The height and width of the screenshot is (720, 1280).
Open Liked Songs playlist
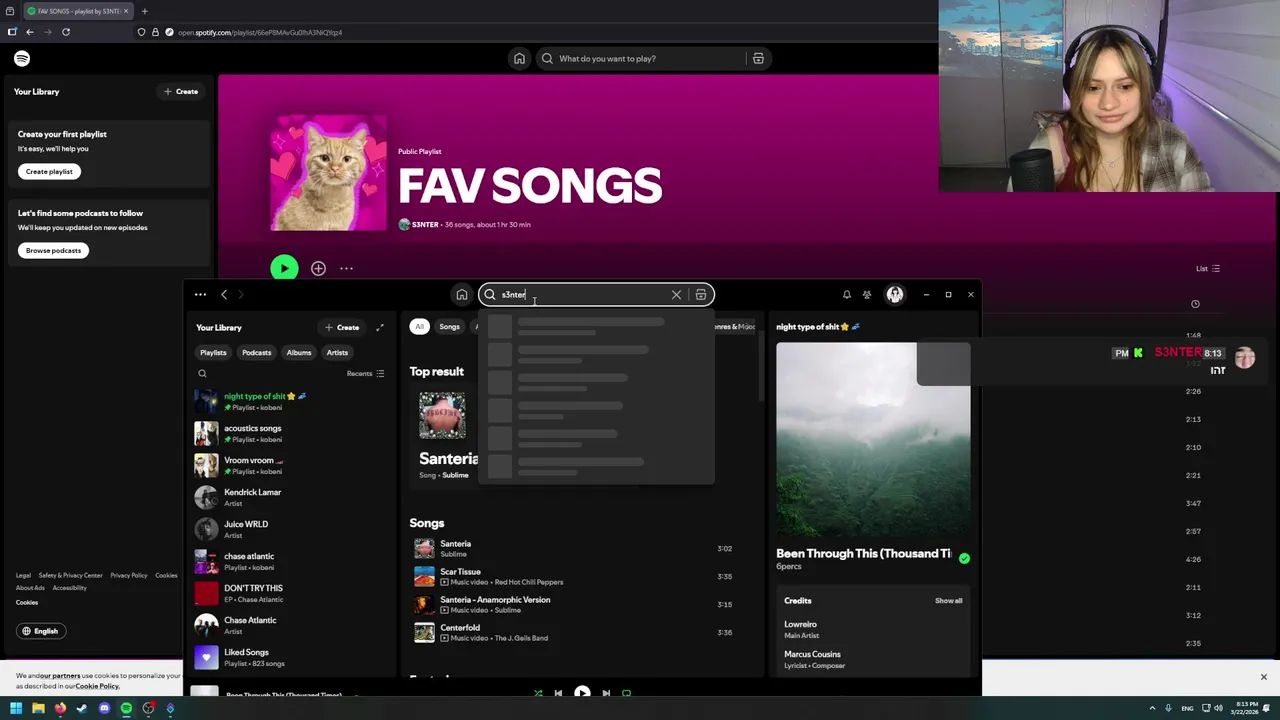pos(292,657)
